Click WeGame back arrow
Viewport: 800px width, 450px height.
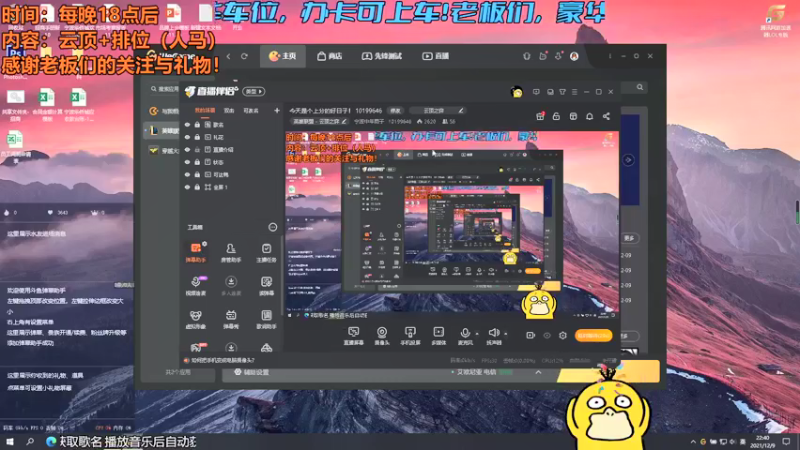tap(228, 56)
